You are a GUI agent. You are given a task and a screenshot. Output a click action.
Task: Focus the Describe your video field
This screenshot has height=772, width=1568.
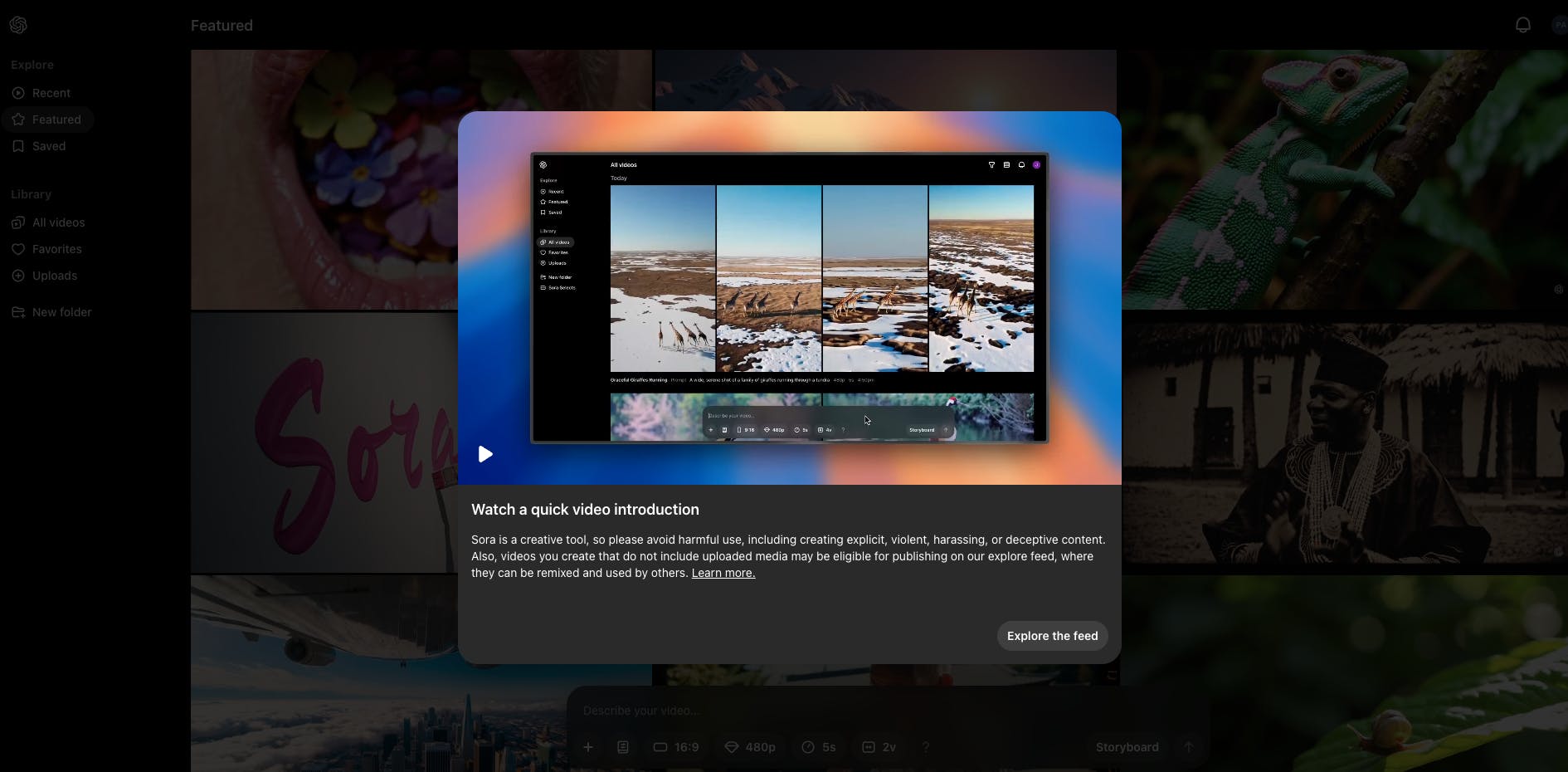pos(888,711)
